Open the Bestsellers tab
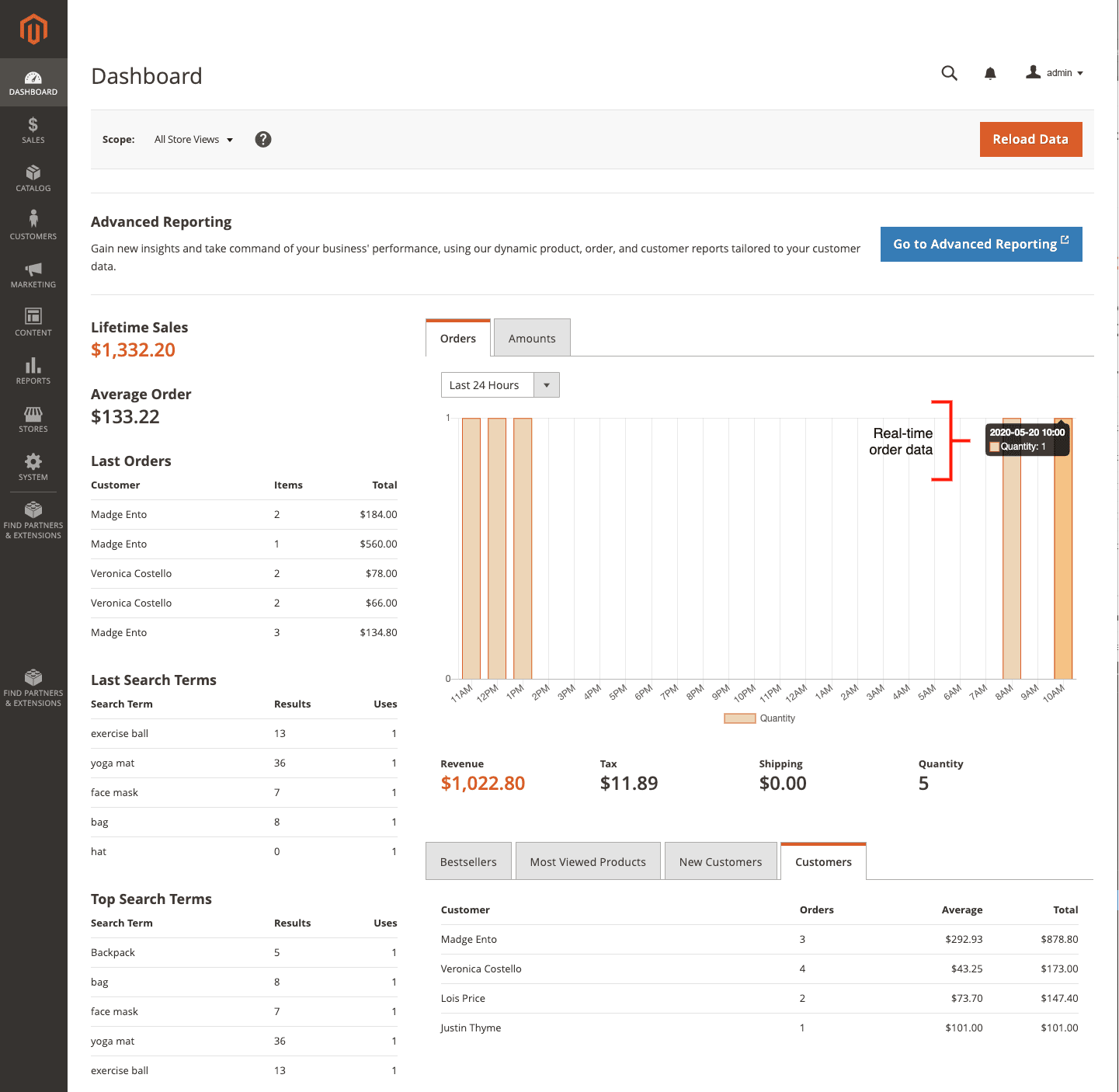The height and width of the screenshot is (1092, 1119). point(468,861)
